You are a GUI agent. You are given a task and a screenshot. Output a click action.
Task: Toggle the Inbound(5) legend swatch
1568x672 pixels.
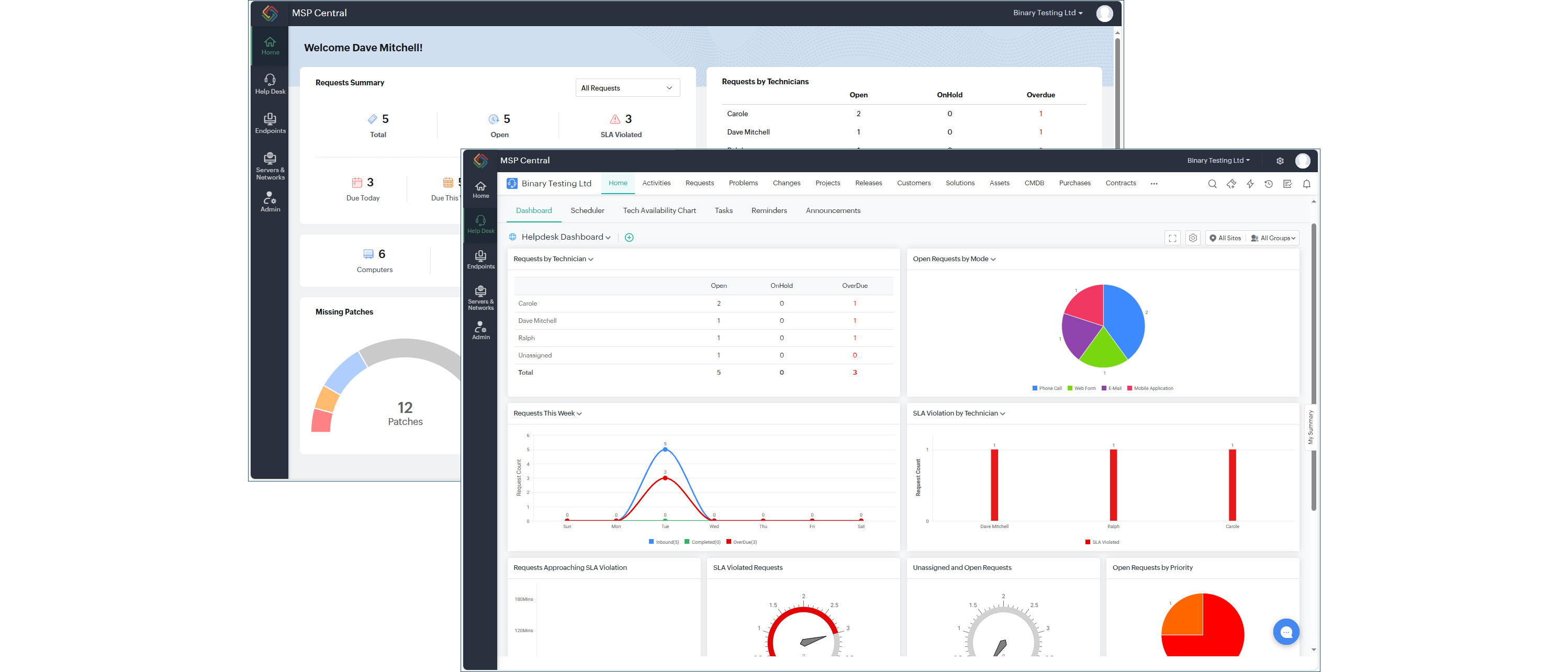coord(651,542)
